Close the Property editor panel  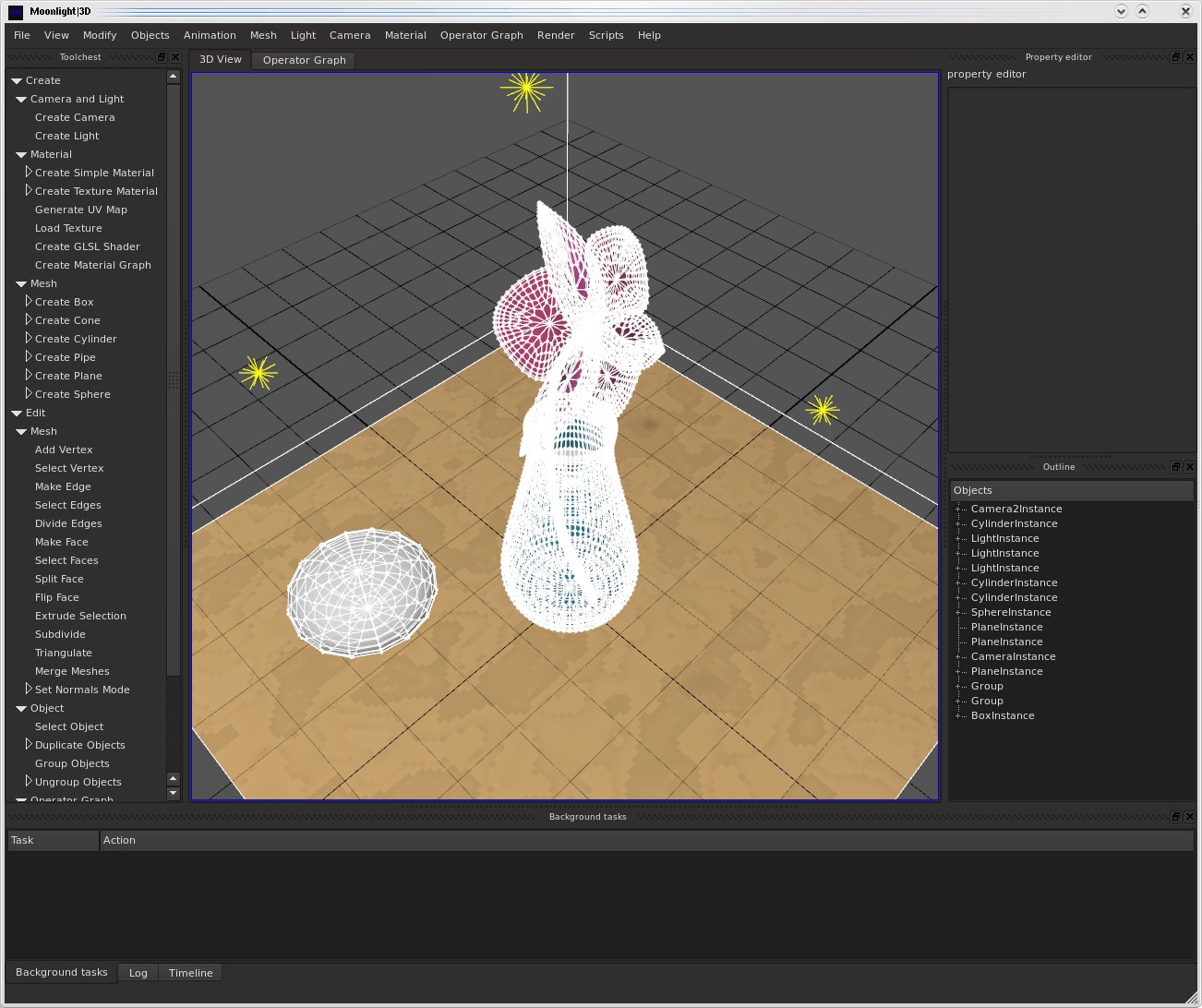pyautogui.click(x=1189, y=57)
